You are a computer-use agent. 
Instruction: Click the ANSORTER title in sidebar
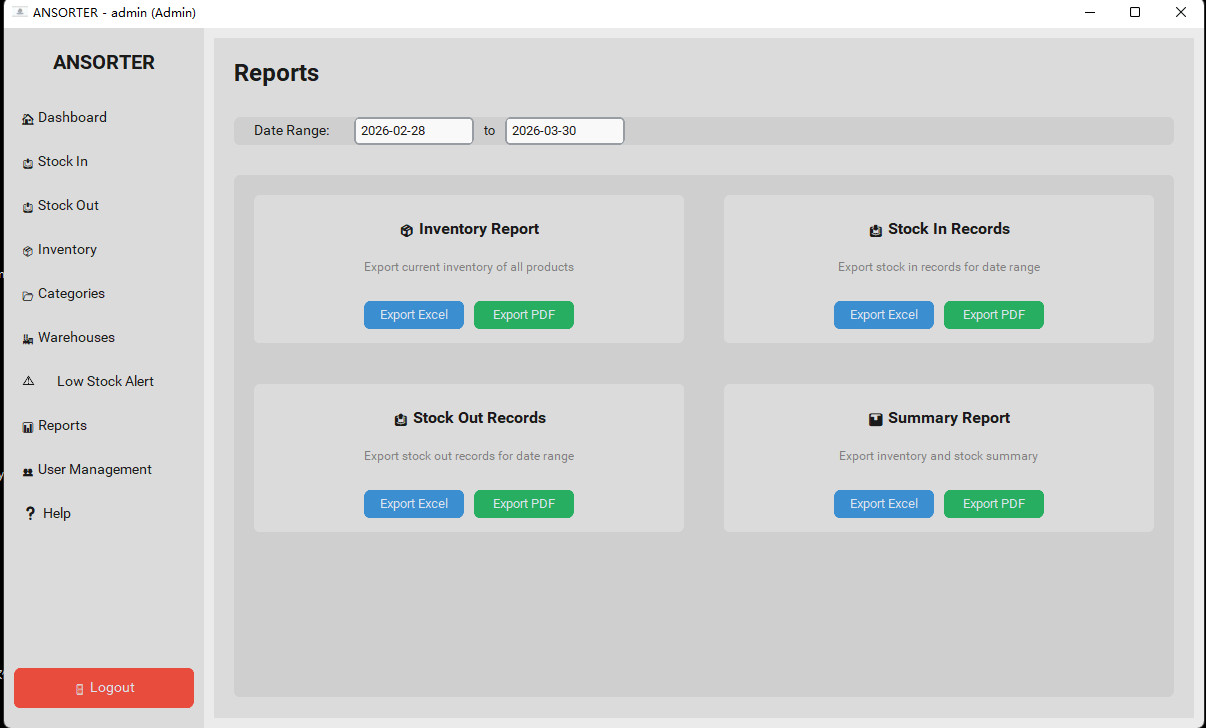point(104,63)
